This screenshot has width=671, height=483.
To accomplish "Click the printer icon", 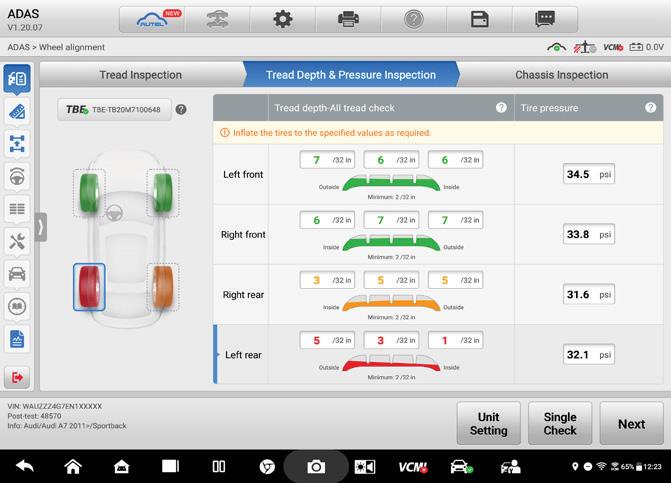I will (348, 20).
